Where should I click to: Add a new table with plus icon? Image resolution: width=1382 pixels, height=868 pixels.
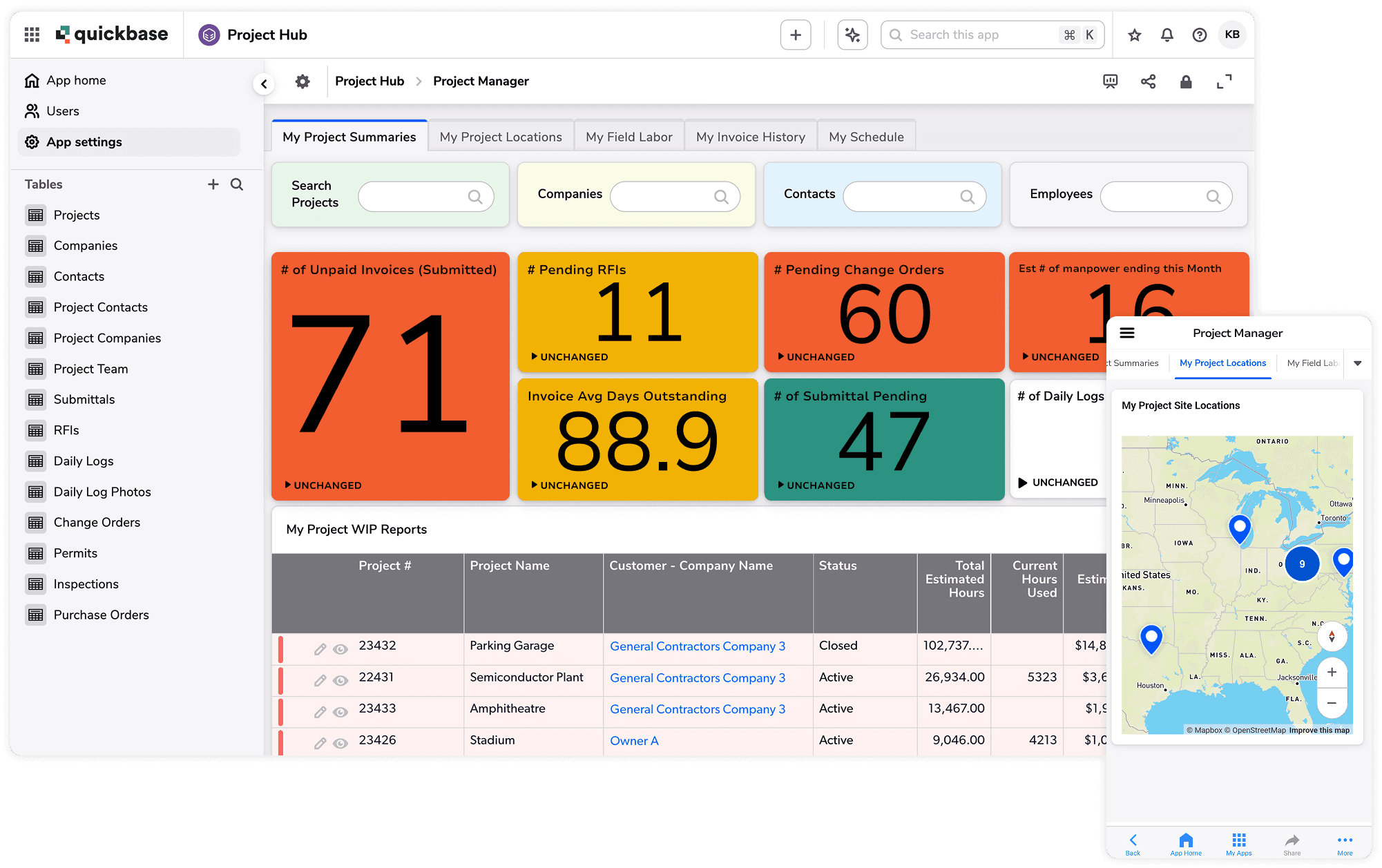pos(213,184)
